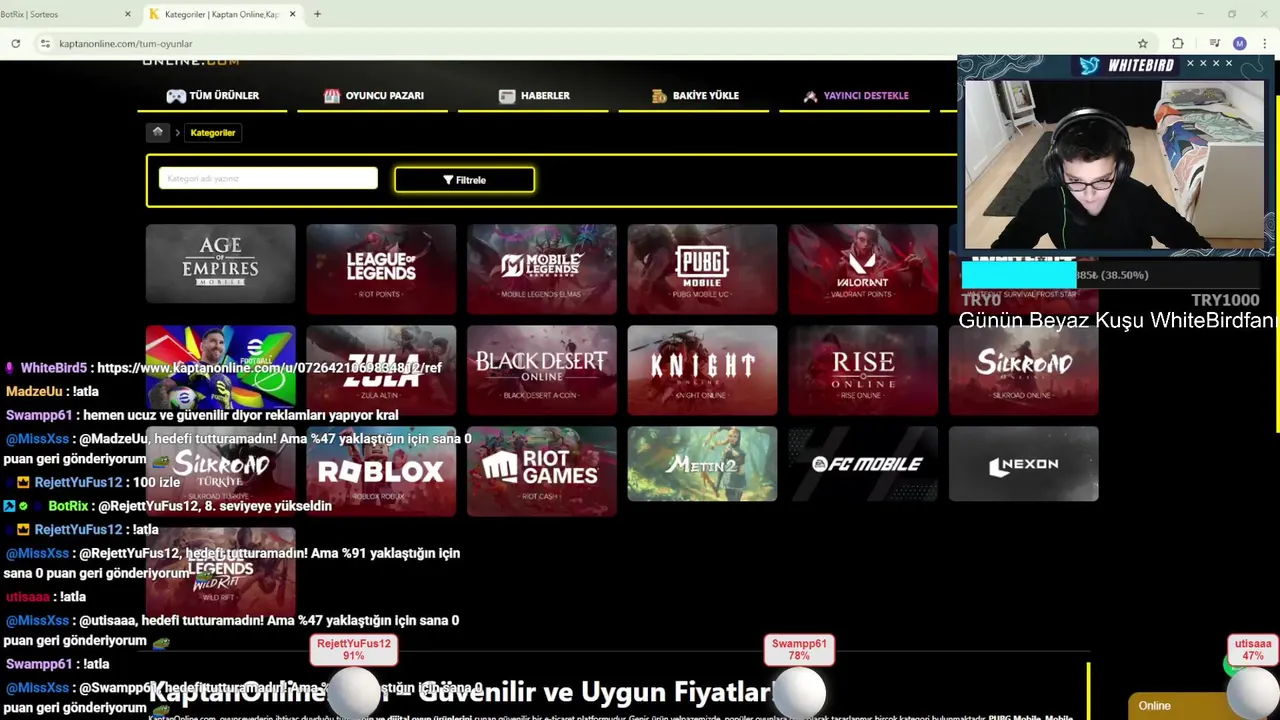The width and height of the screenshot is (1280, 720).
Task: Open PUBG Mobile UC category
Action: click(x=702, y=269)
